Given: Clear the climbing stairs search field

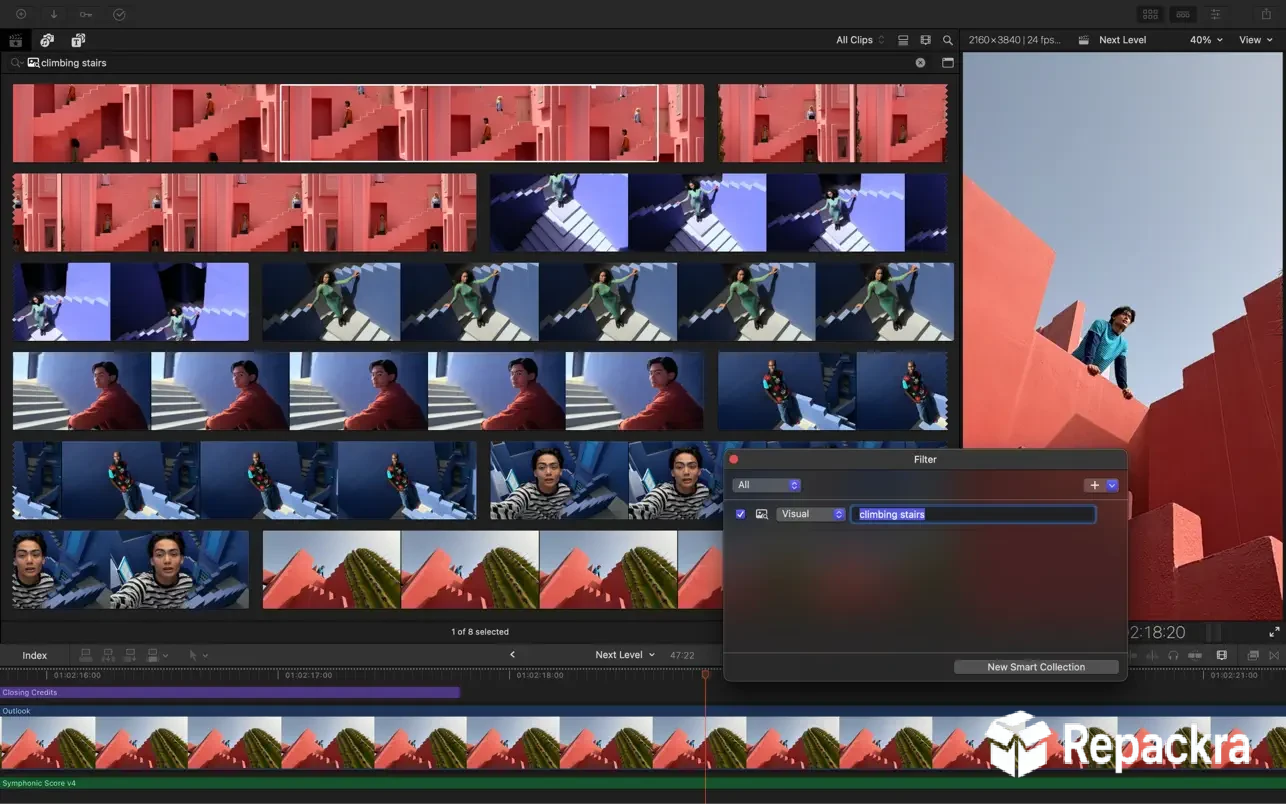Looking at the screenshot, I should point(921,62).
